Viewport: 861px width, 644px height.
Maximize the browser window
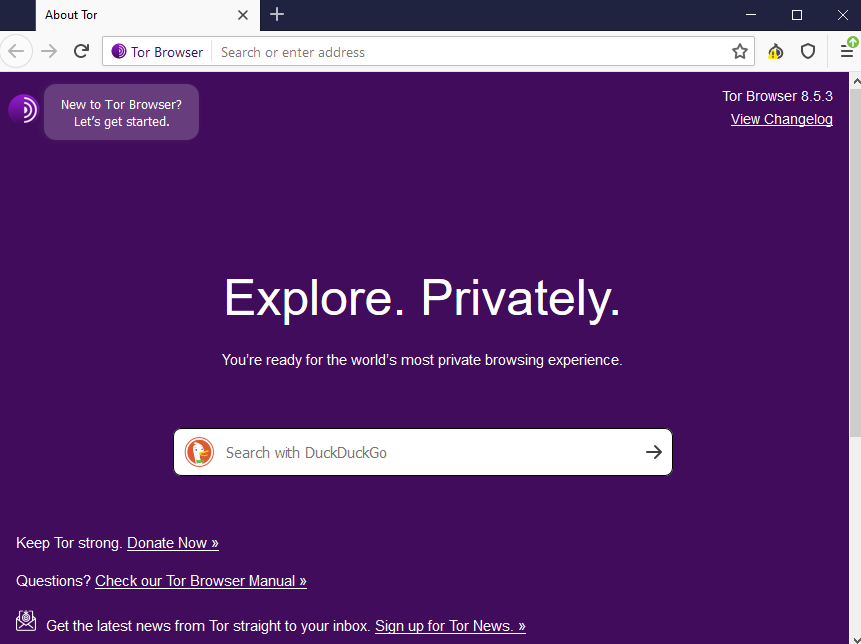tap(797, 15)
